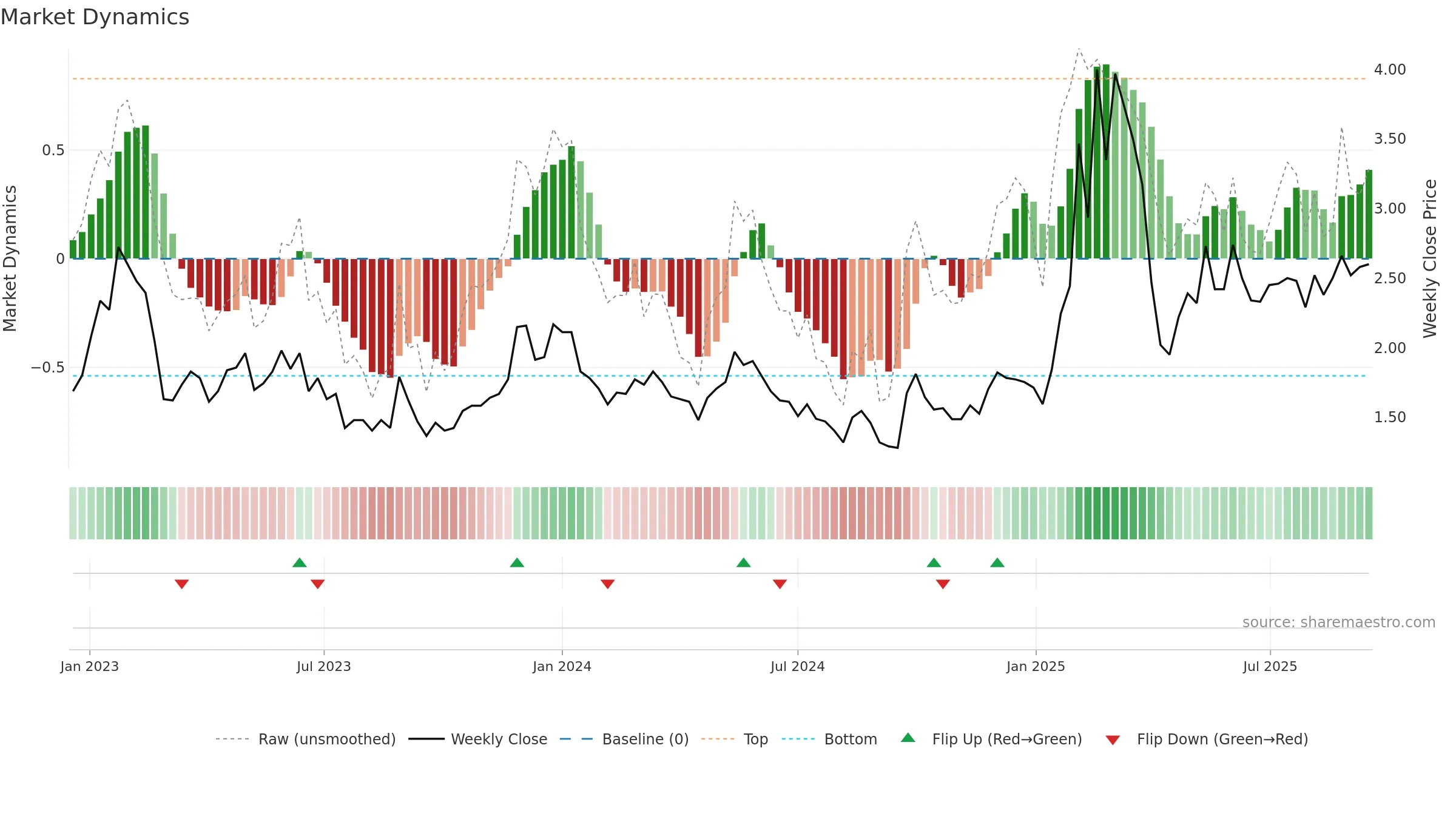The width and height of the screenshot is (1456, 819).
Task: Toggle the Top legend item
Action: tap(735, 739)
